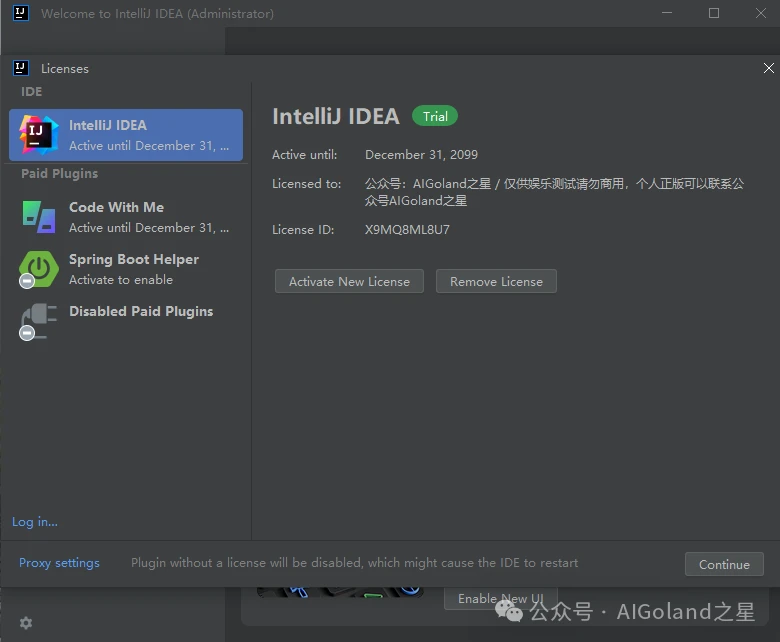This screenshot has height=642, width=780.
Task: Select IntelliJ IDEA in the IDE list
Action: tap(126, 135)
